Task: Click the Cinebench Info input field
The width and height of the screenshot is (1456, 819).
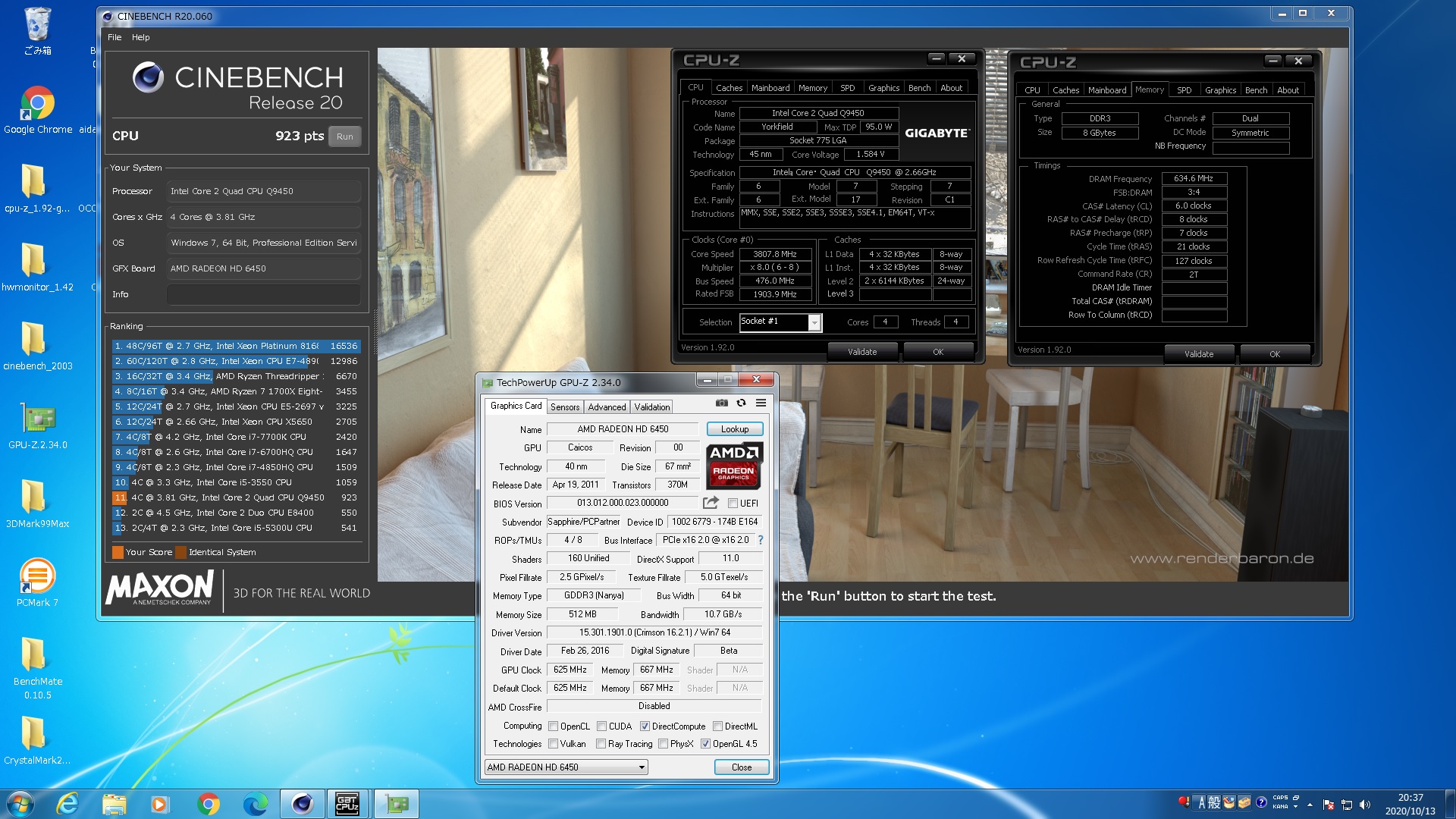Action: (x=263, y=294)
